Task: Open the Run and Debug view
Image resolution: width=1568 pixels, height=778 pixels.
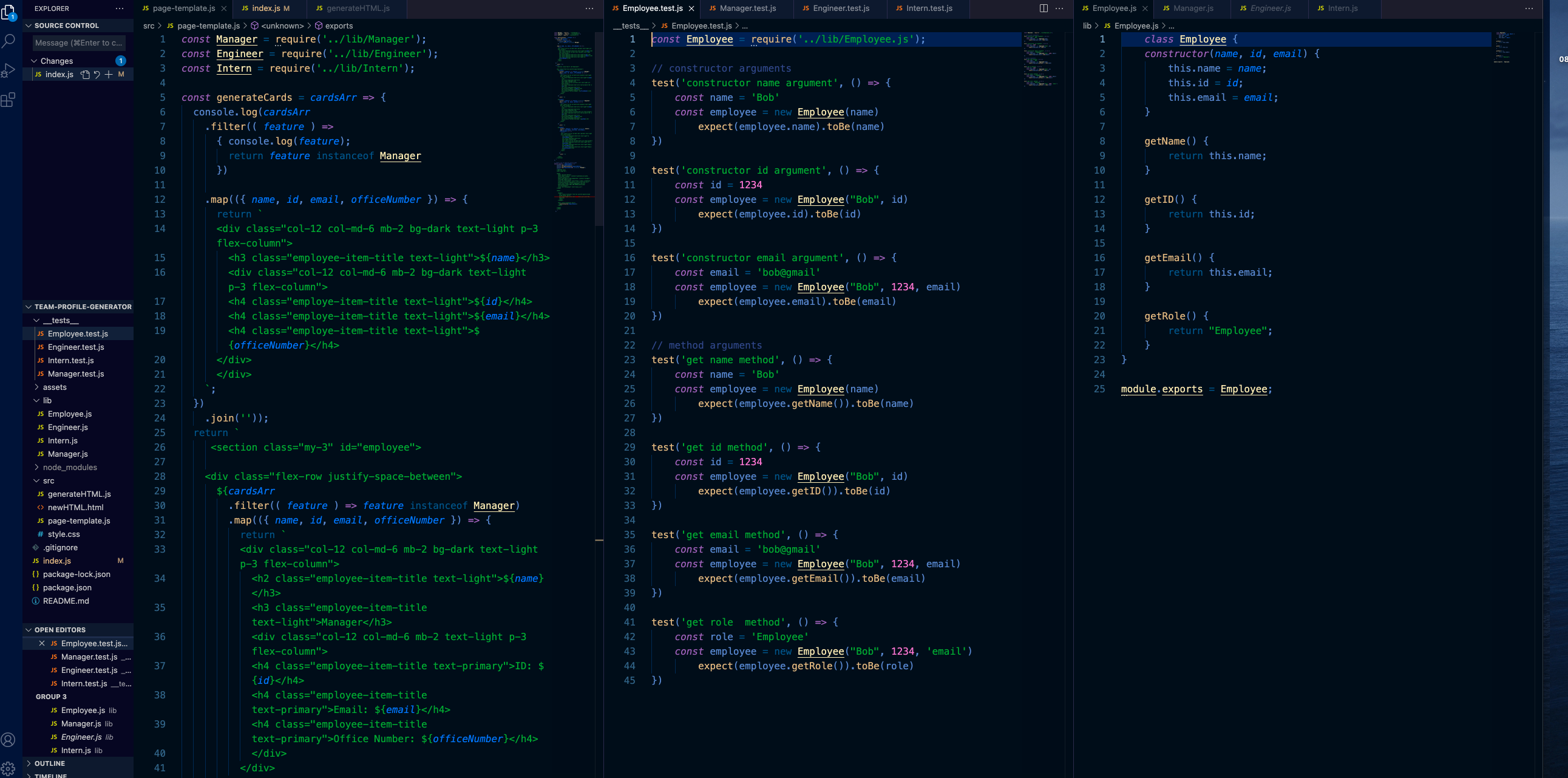Action: pos(8,70)
